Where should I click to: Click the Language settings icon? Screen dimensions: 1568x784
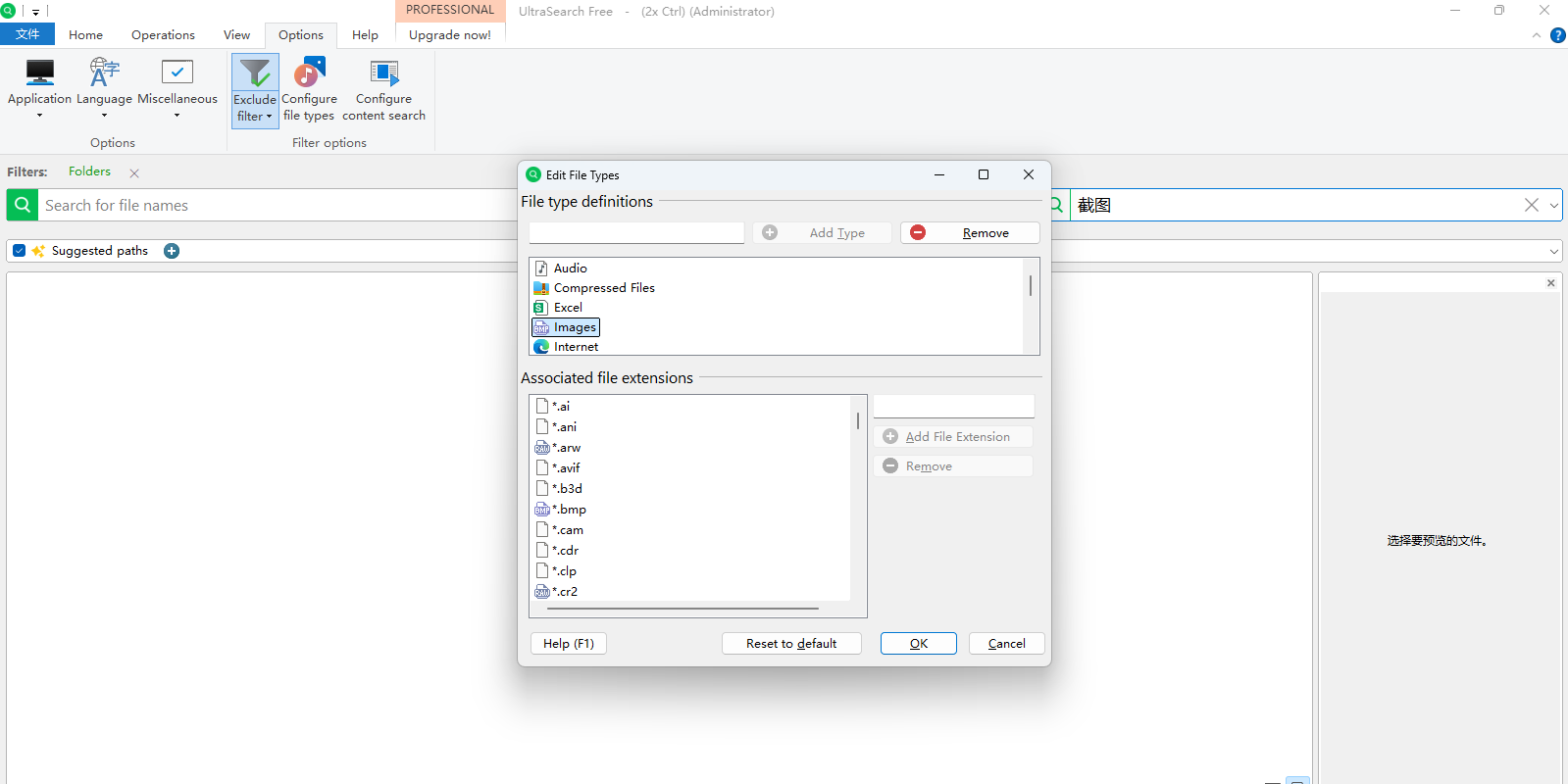(x=104, y=73)
